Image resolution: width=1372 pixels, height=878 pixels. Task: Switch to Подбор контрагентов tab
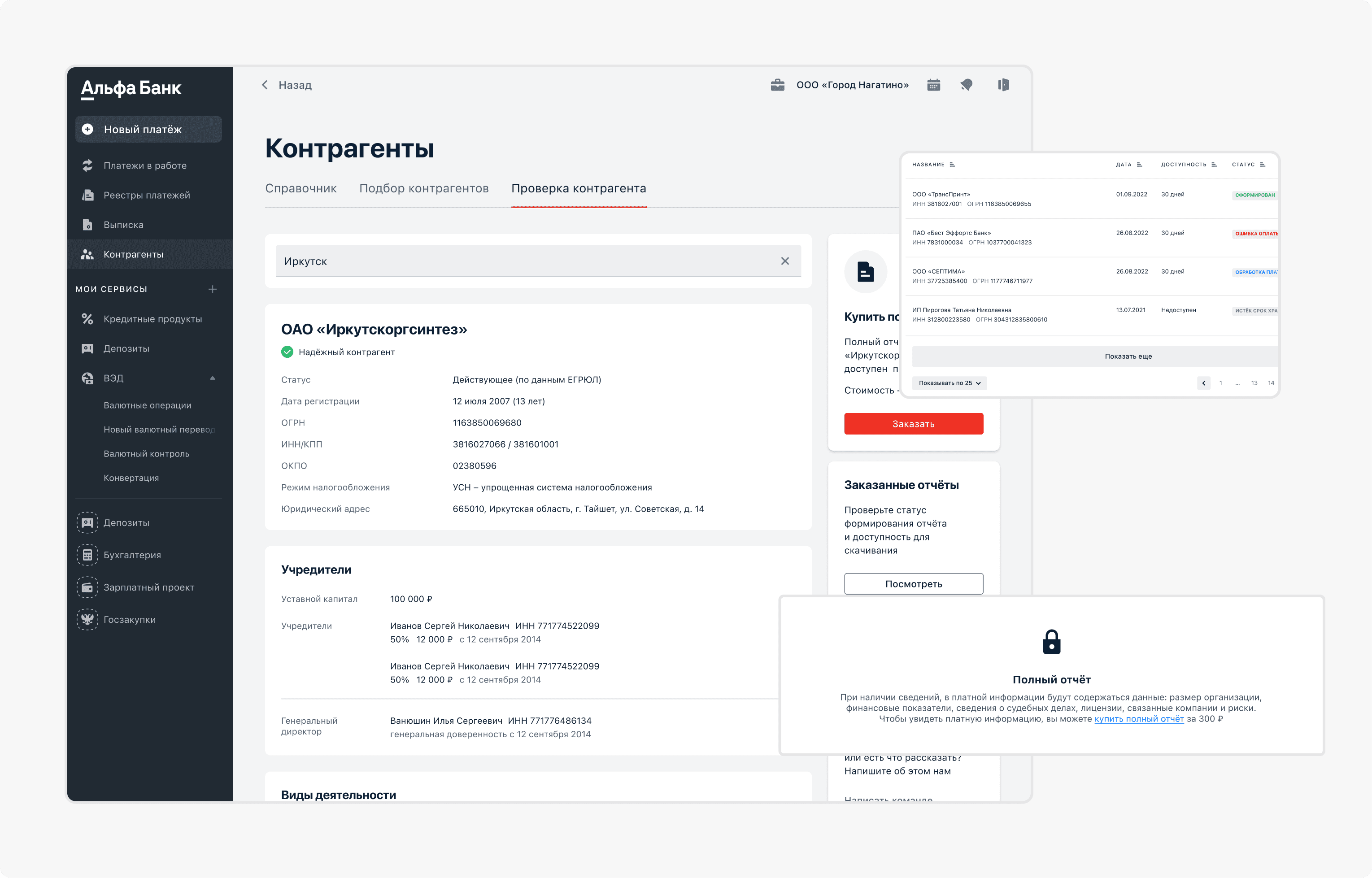(424, 189)
